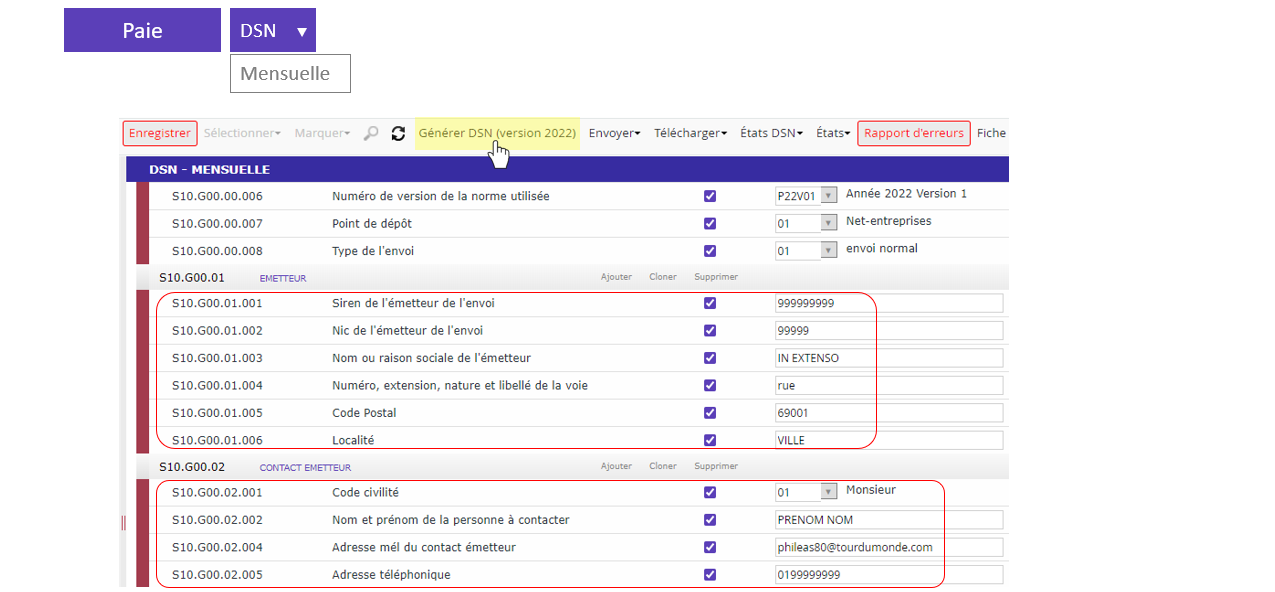Click 'Année 2022 Version 1' text
Viewport: 1275px width, 592px height.
coord(906,194)
